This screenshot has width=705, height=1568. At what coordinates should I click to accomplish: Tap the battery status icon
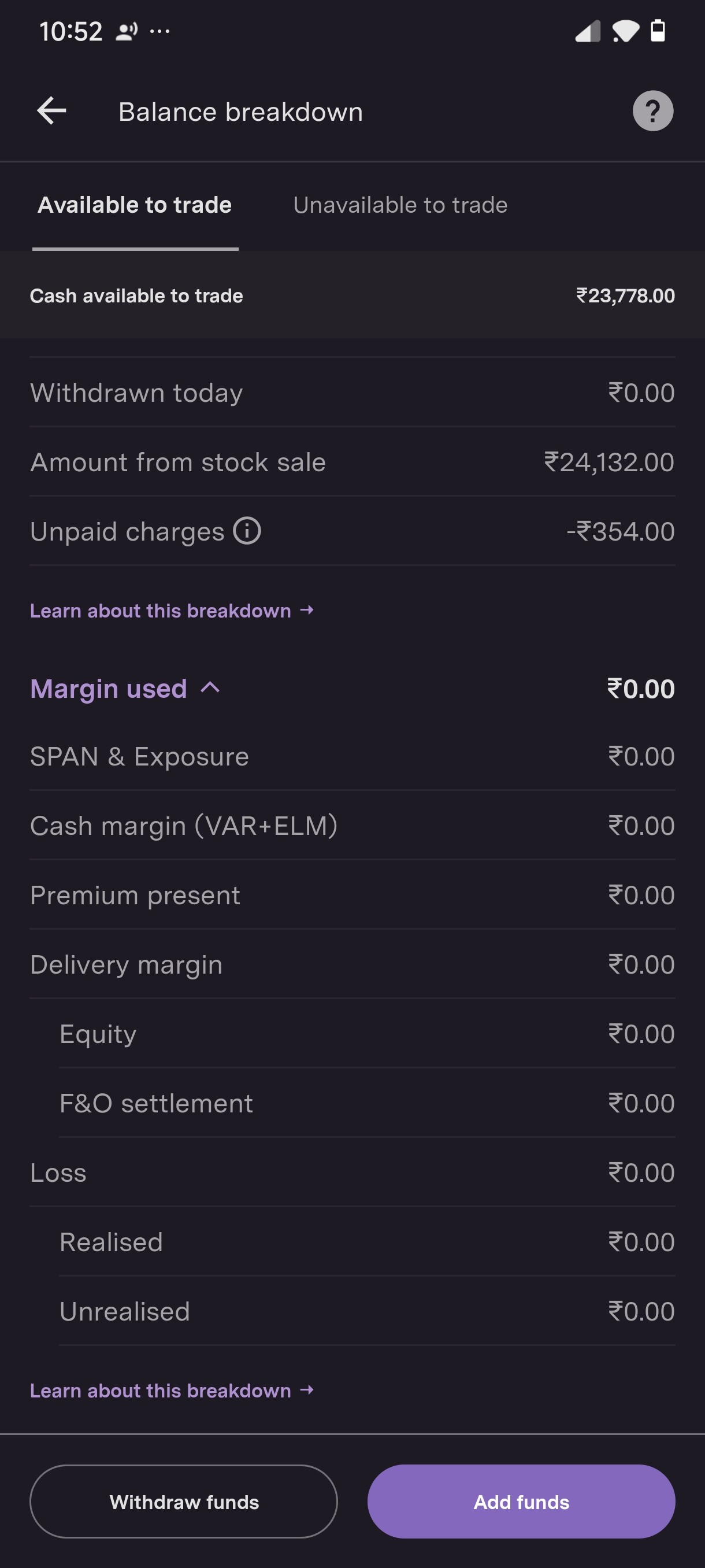tap(658, 31)
